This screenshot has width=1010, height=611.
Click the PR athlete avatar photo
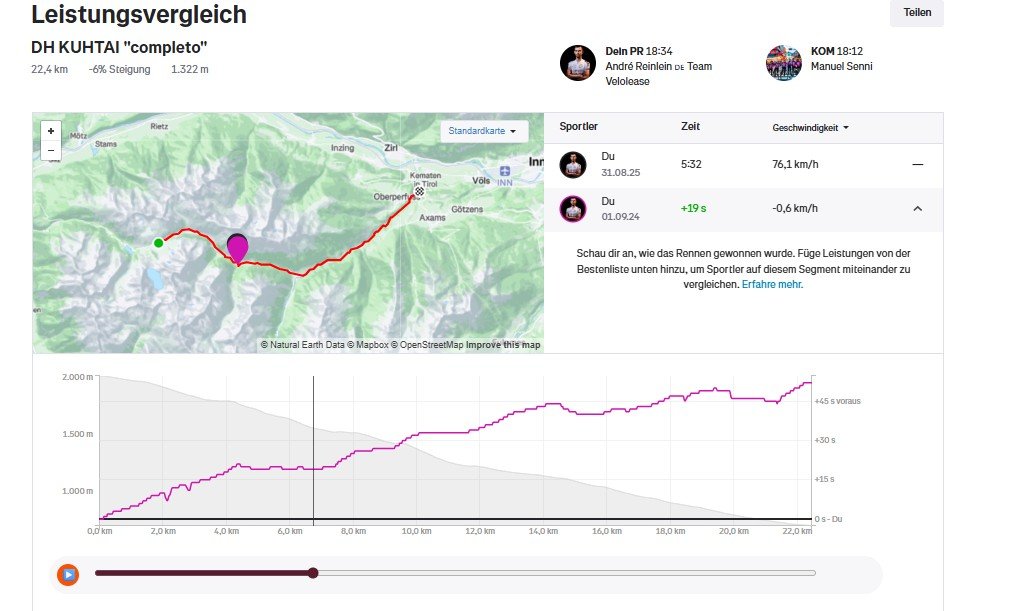[x=577, y=63]
